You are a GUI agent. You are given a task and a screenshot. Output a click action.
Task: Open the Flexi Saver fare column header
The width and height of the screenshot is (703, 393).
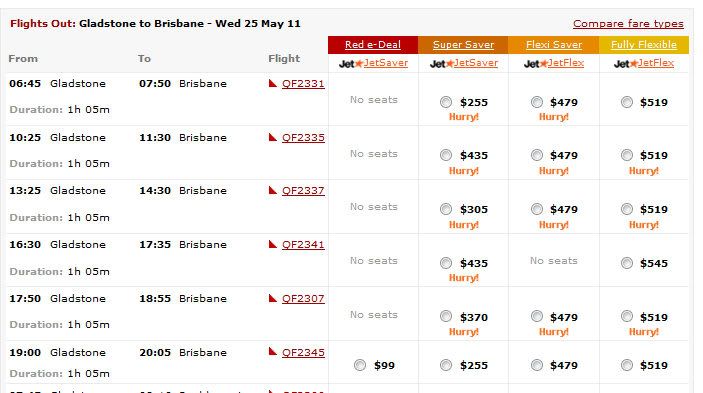554,45
